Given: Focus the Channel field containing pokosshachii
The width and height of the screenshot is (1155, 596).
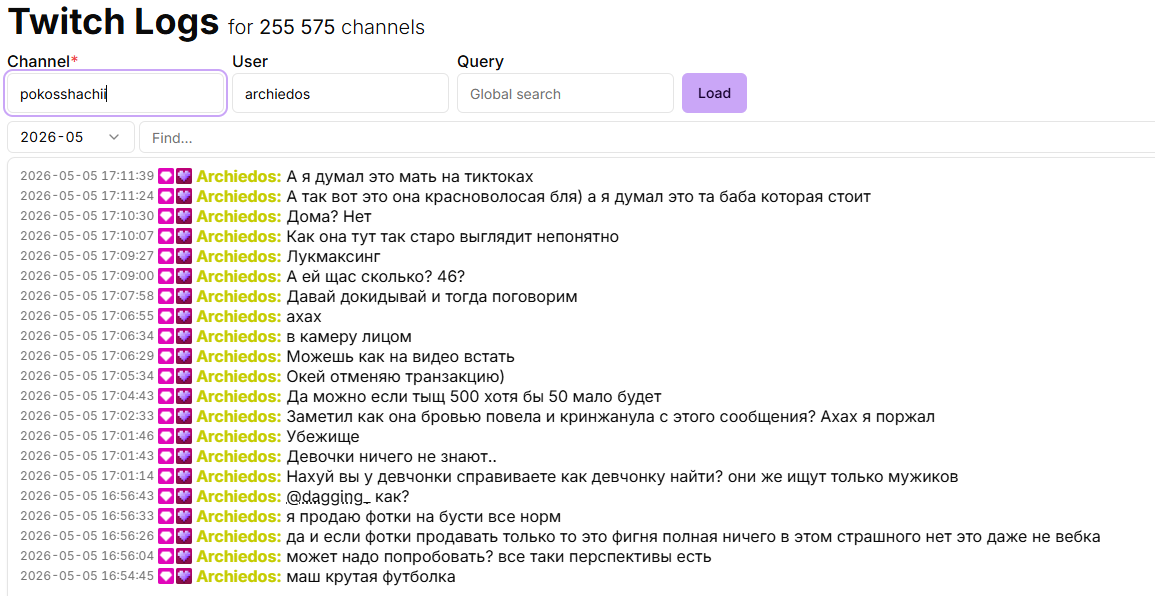Looking at the screenshot, I should coord(116,94).
